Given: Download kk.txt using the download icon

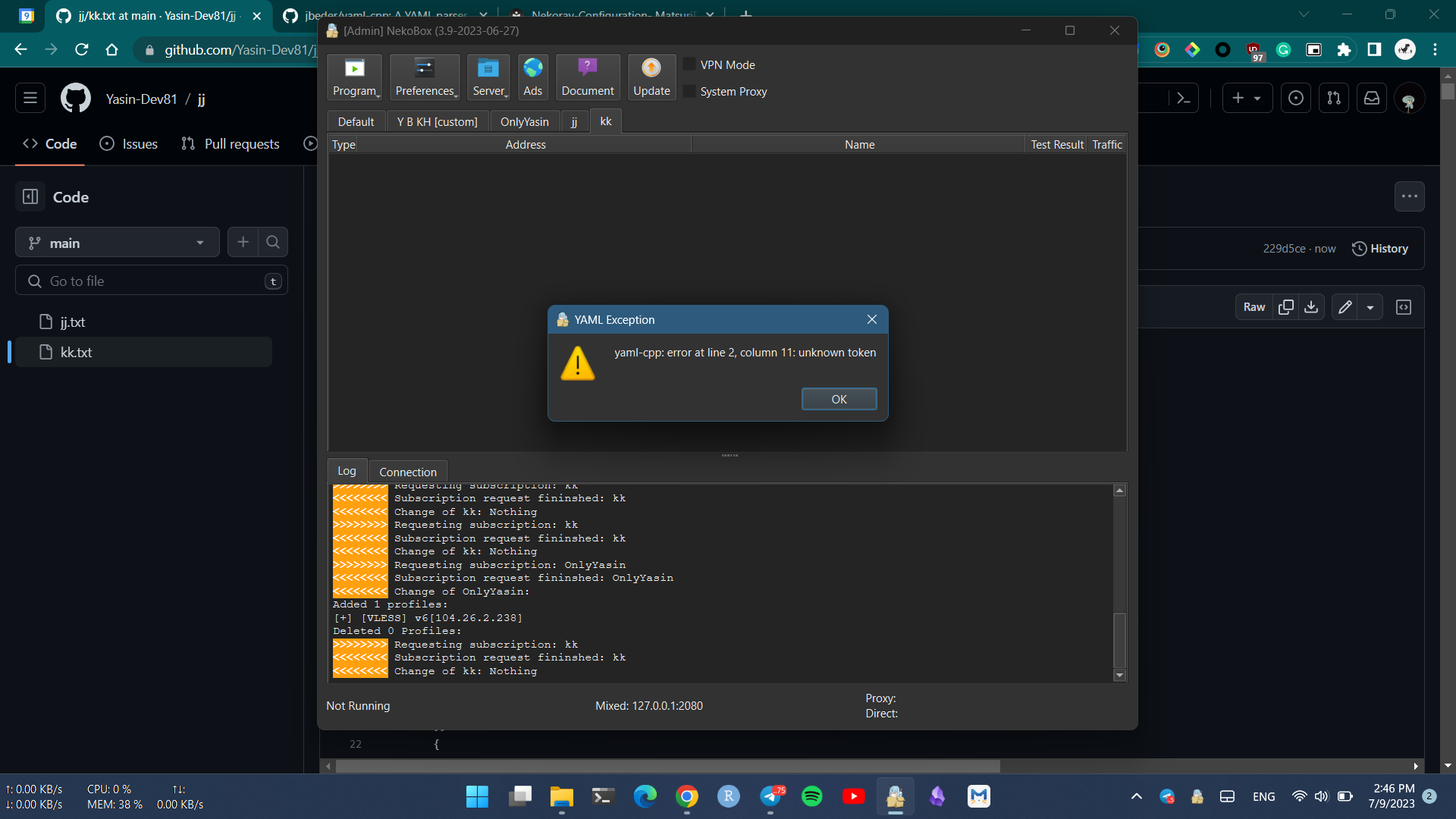Looking at the screenshot, I should pos(1312,307).
